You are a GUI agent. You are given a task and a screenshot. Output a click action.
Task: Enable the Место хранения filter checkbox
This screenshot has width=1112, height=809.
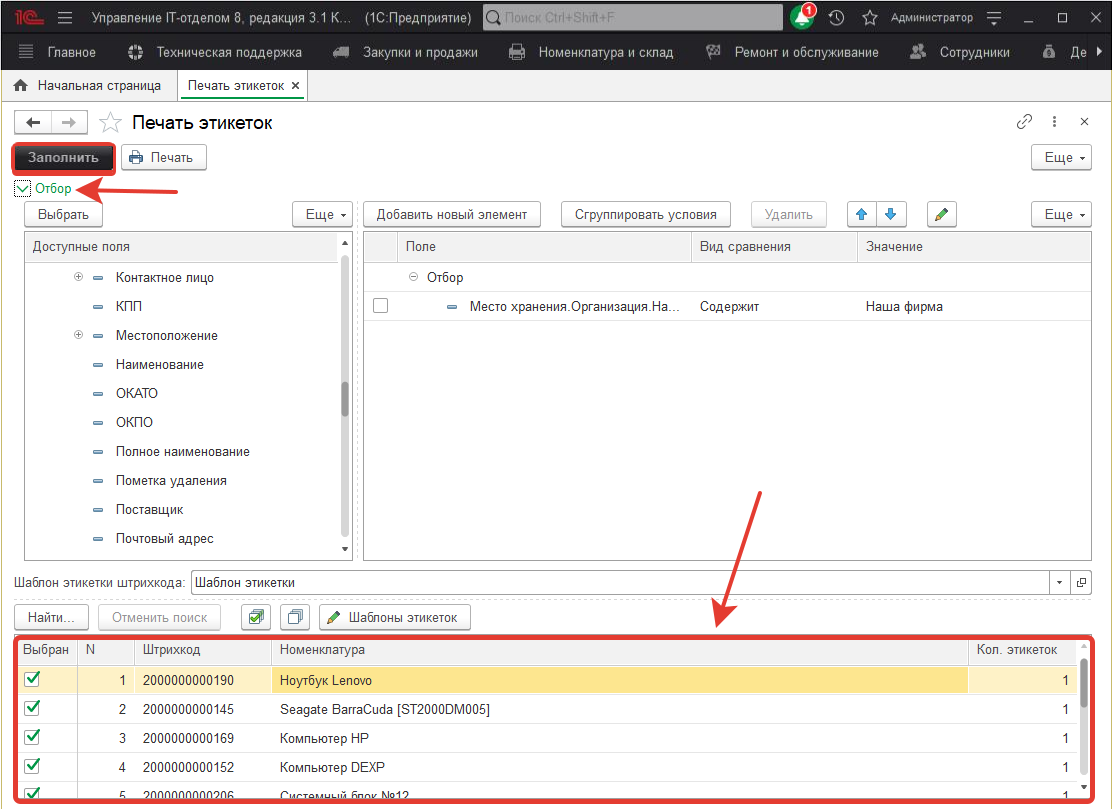coord(380,306)
